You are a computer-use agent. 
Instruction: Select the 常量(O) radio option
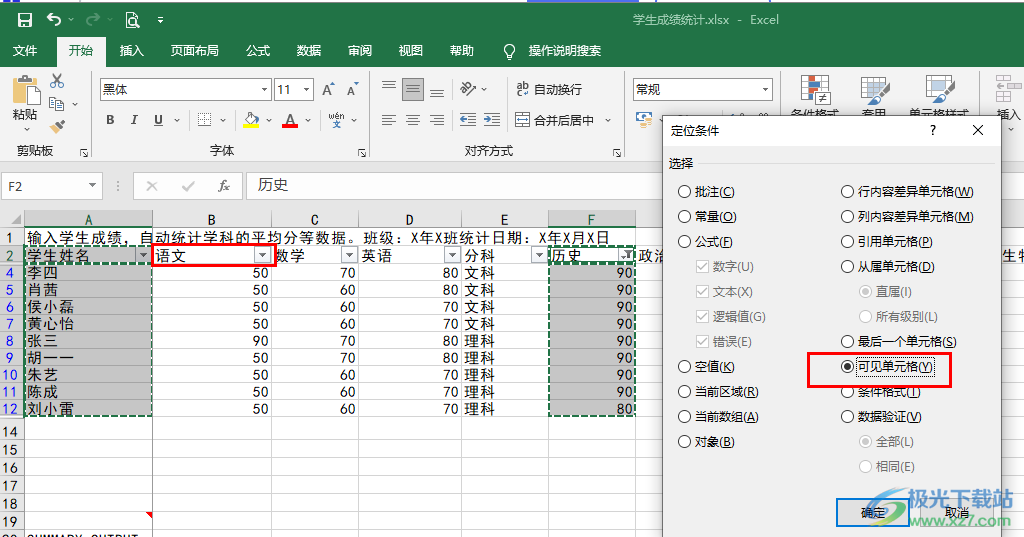(707, 217)
